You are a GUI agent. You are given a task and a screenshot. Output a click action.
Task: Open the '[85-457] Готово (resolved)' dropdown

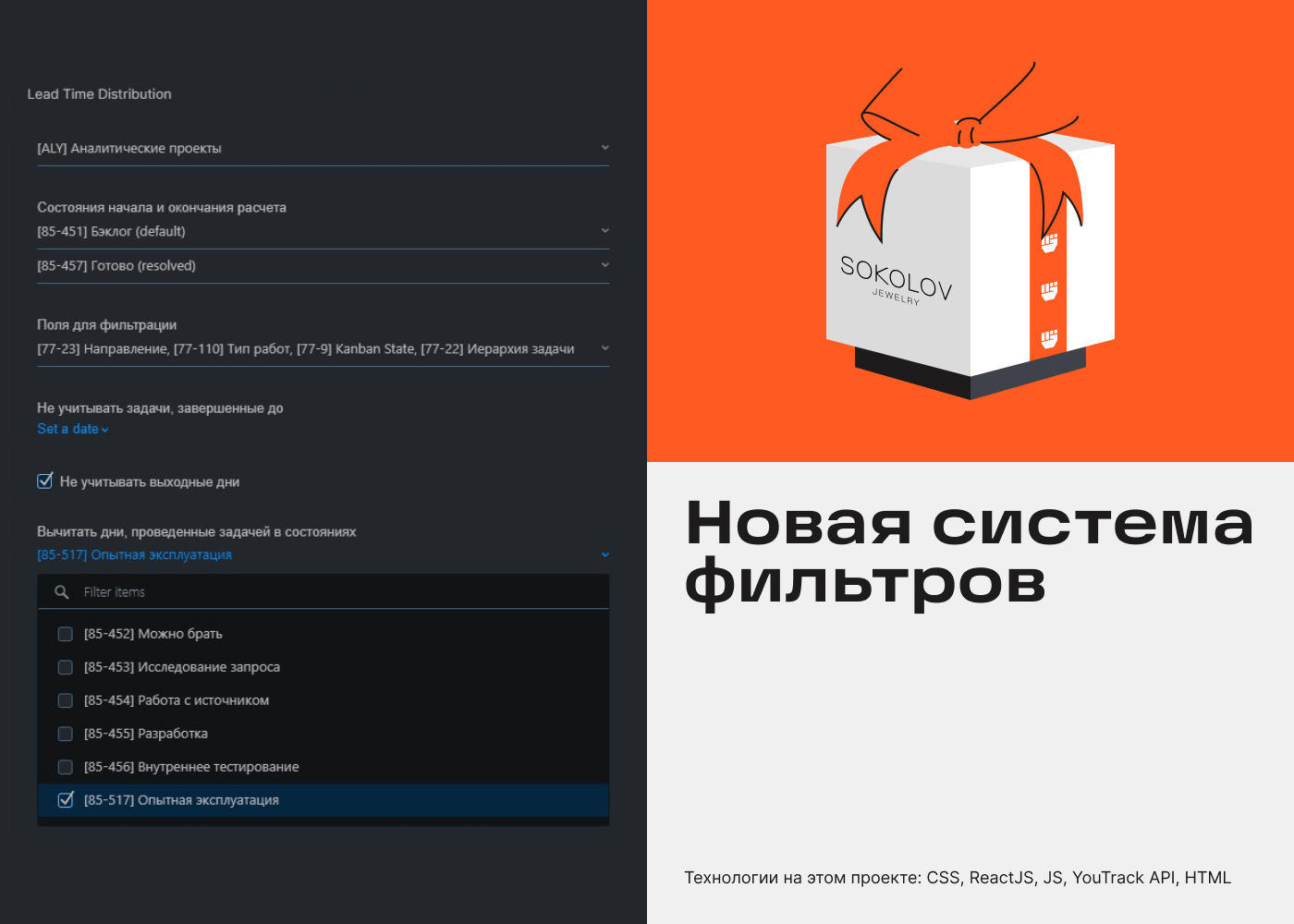coord(323,265)
